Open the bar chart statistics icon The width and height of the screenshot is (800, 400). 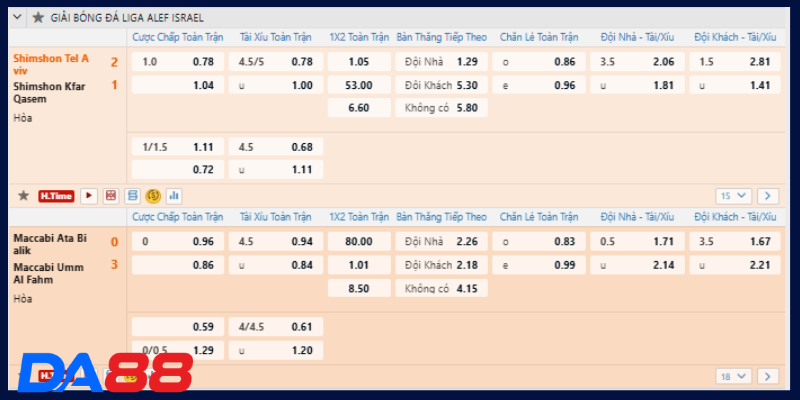(x=174, y=196)
